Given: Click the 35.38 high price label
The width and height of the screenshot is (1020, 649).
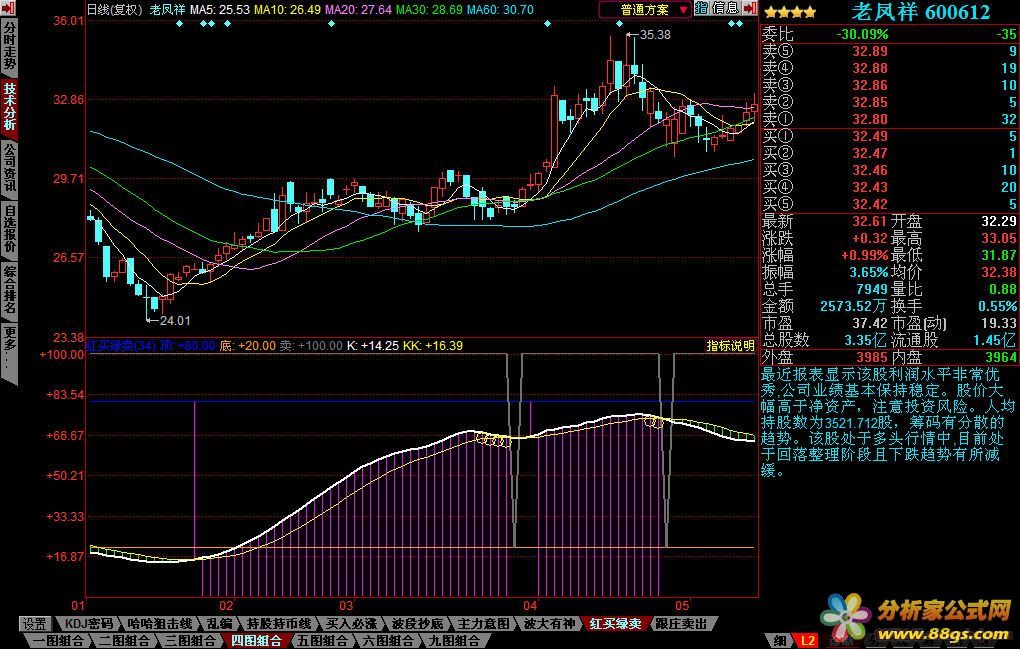Looking at the screenshot, I should [654, 34].
